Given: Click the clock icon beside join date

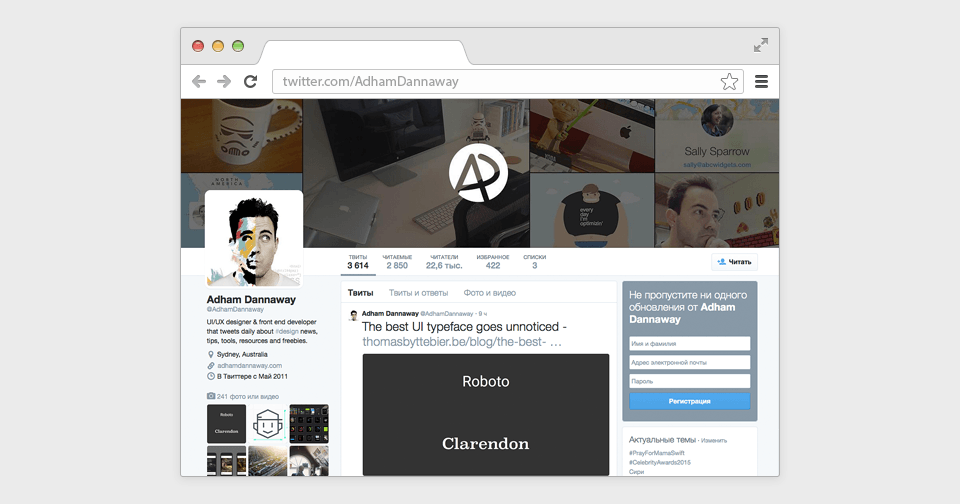Looking at the screenshot, I should click(x=211, y=377).
